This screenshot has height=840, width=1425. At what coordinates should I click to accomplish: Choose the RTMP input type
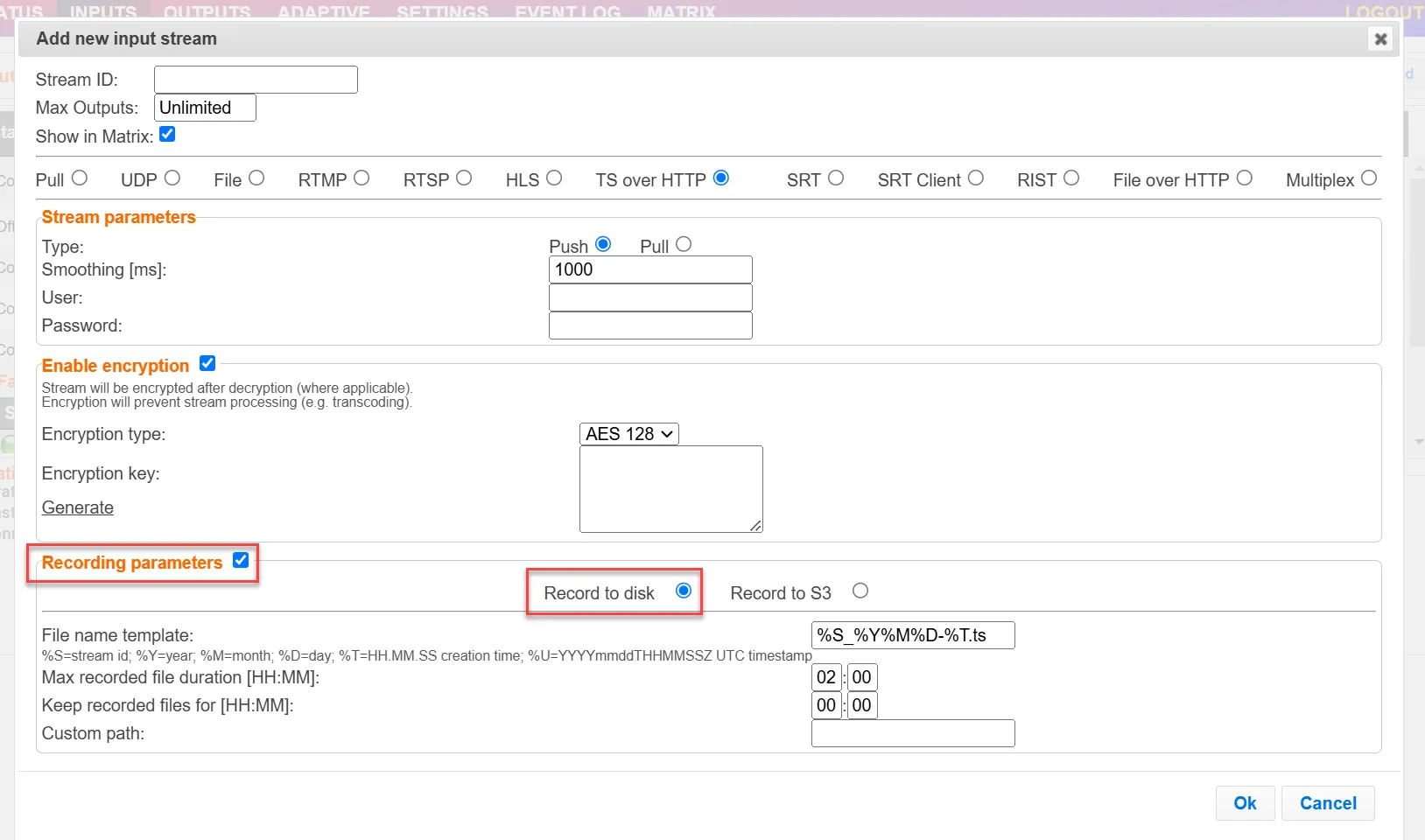[x=362, y=178]
